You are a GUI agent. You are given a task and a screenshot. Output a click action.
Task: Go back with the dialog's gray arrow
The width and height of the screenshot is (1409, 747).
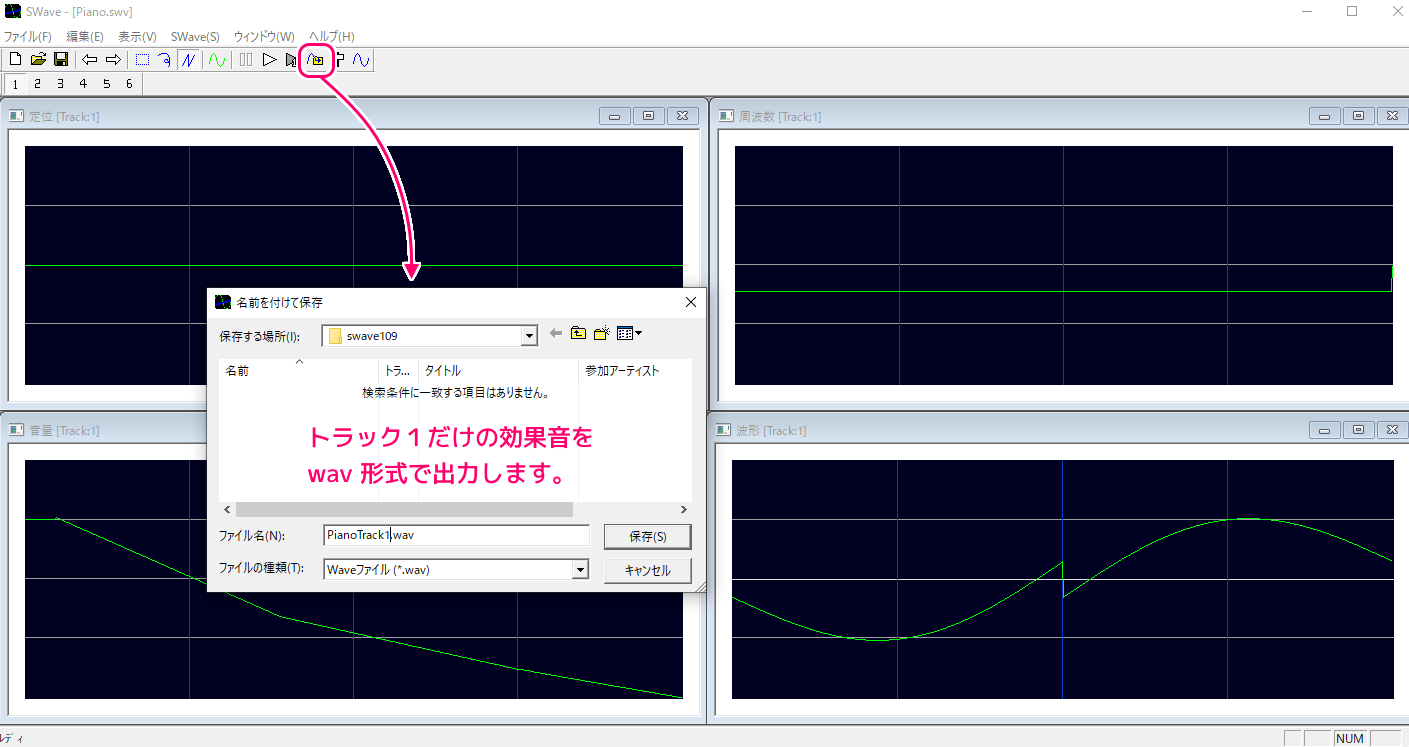(556, 333)
